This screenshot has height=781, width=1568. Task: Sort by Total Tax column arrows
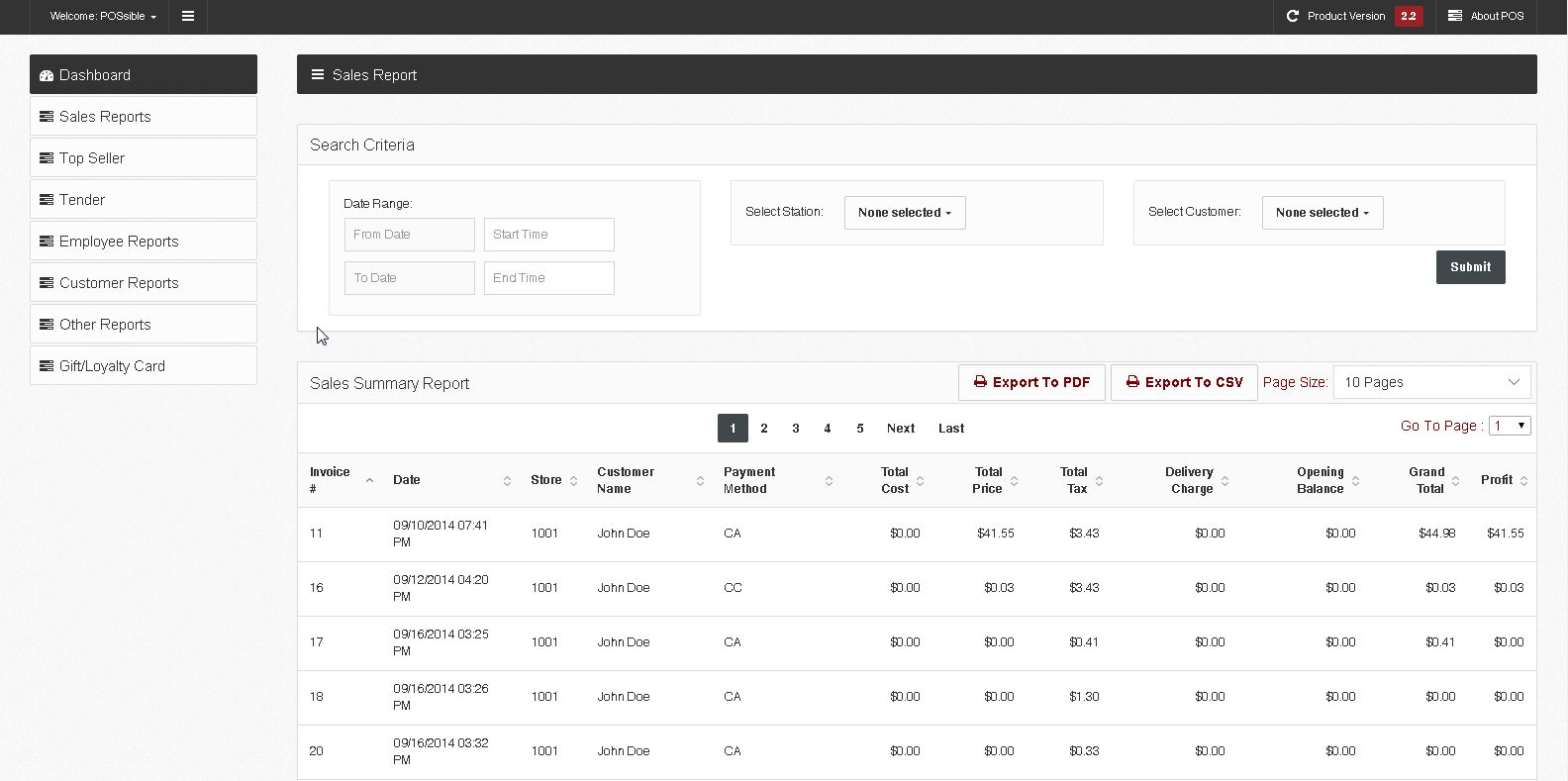(1099, 481)
